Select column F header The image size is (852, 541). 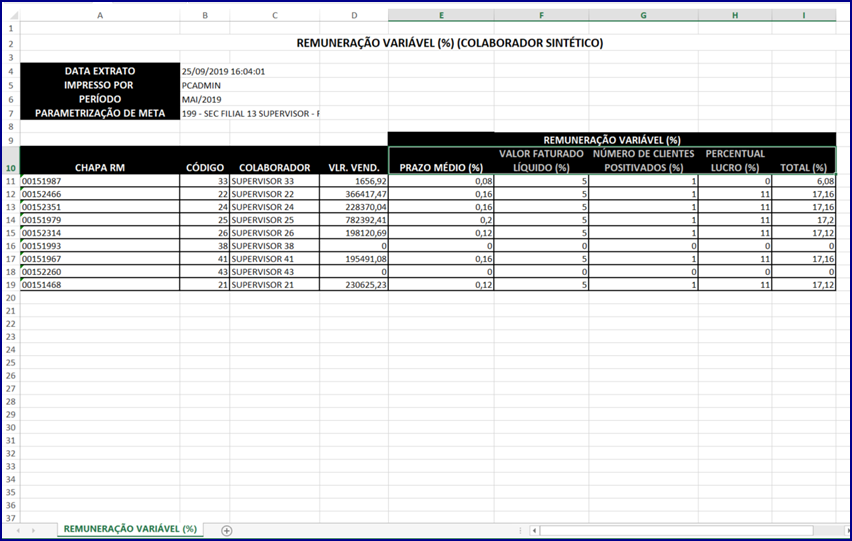pyautogui.click(x=541, y=15)
